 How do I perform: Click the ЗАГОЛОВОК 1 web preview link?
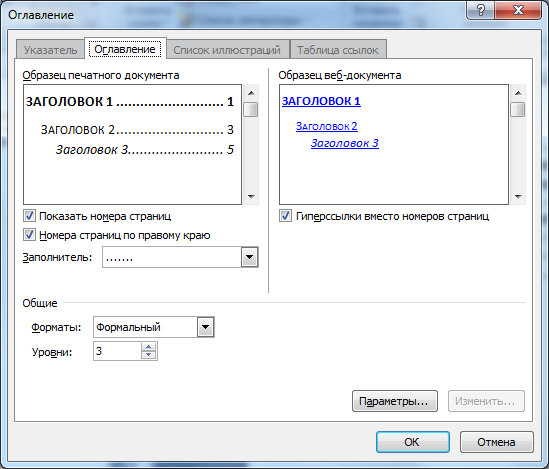pyautogui.click(x=321, y=101)
